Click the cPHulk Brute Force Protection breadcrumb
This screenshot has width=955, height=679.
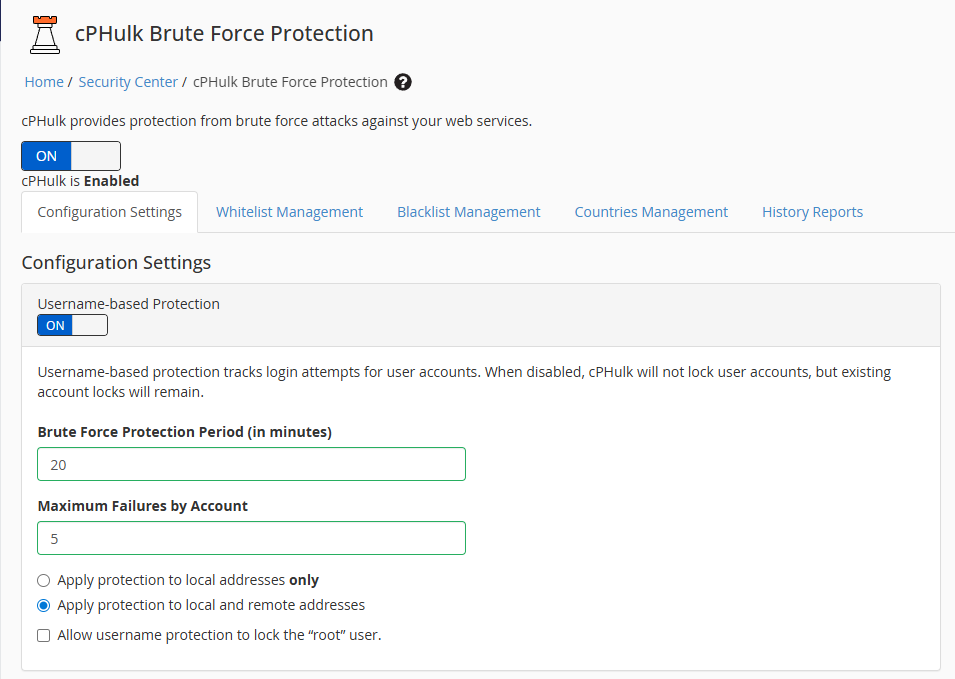point(288,82)
